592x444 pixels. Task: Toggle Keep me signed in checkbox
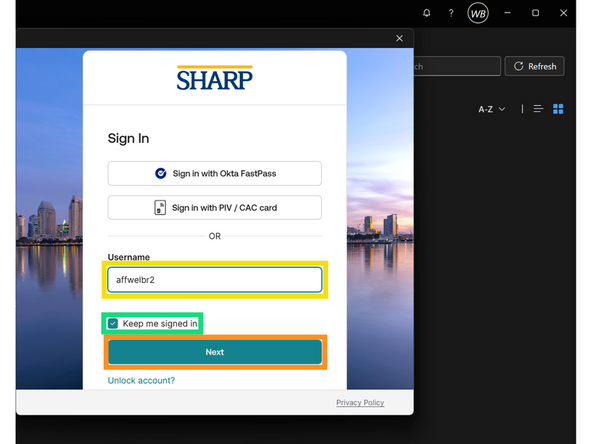tap(113, 324)
